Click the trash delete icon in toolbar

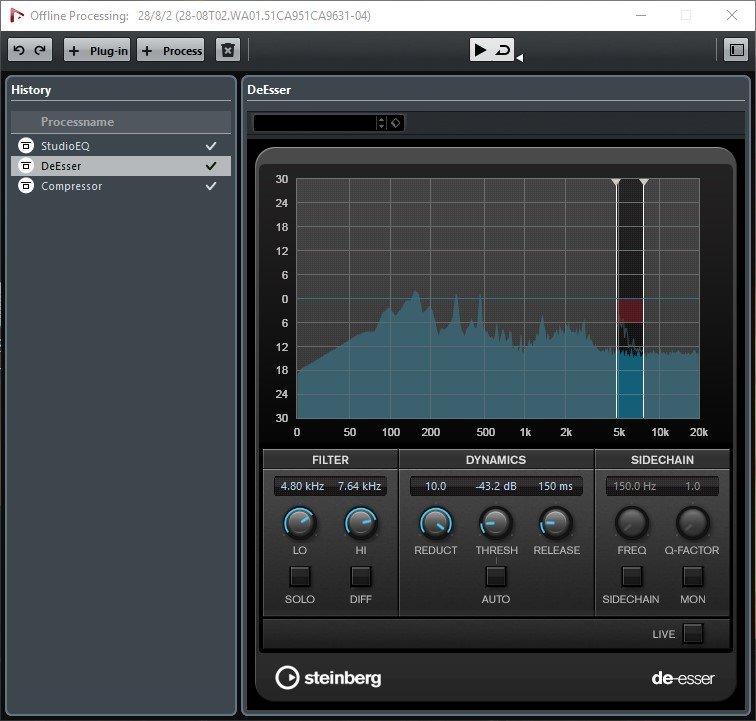[x=228, y=50]
